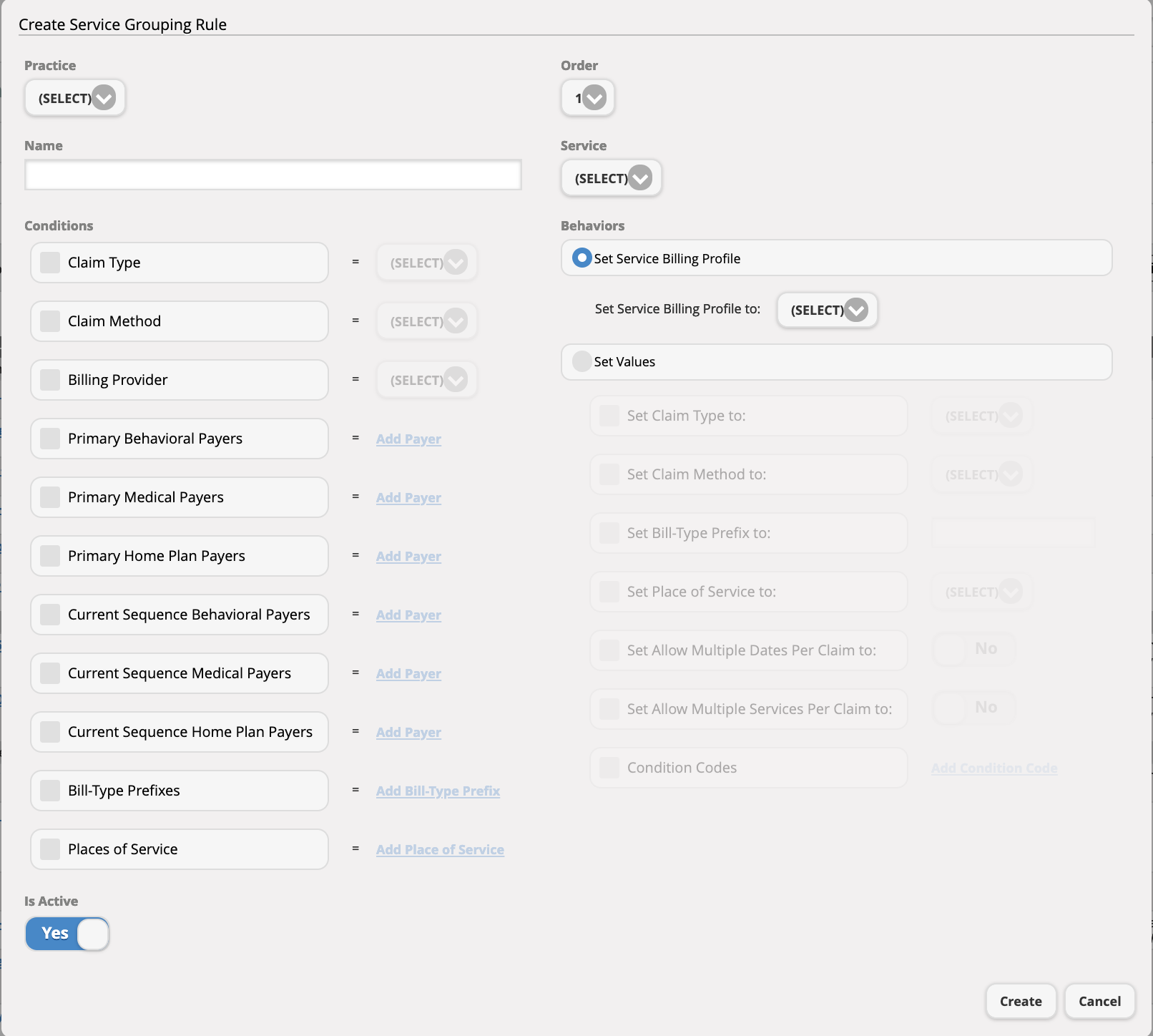Open the Service selection dropdown
1153x1036 pixels.
click(610, 177)
